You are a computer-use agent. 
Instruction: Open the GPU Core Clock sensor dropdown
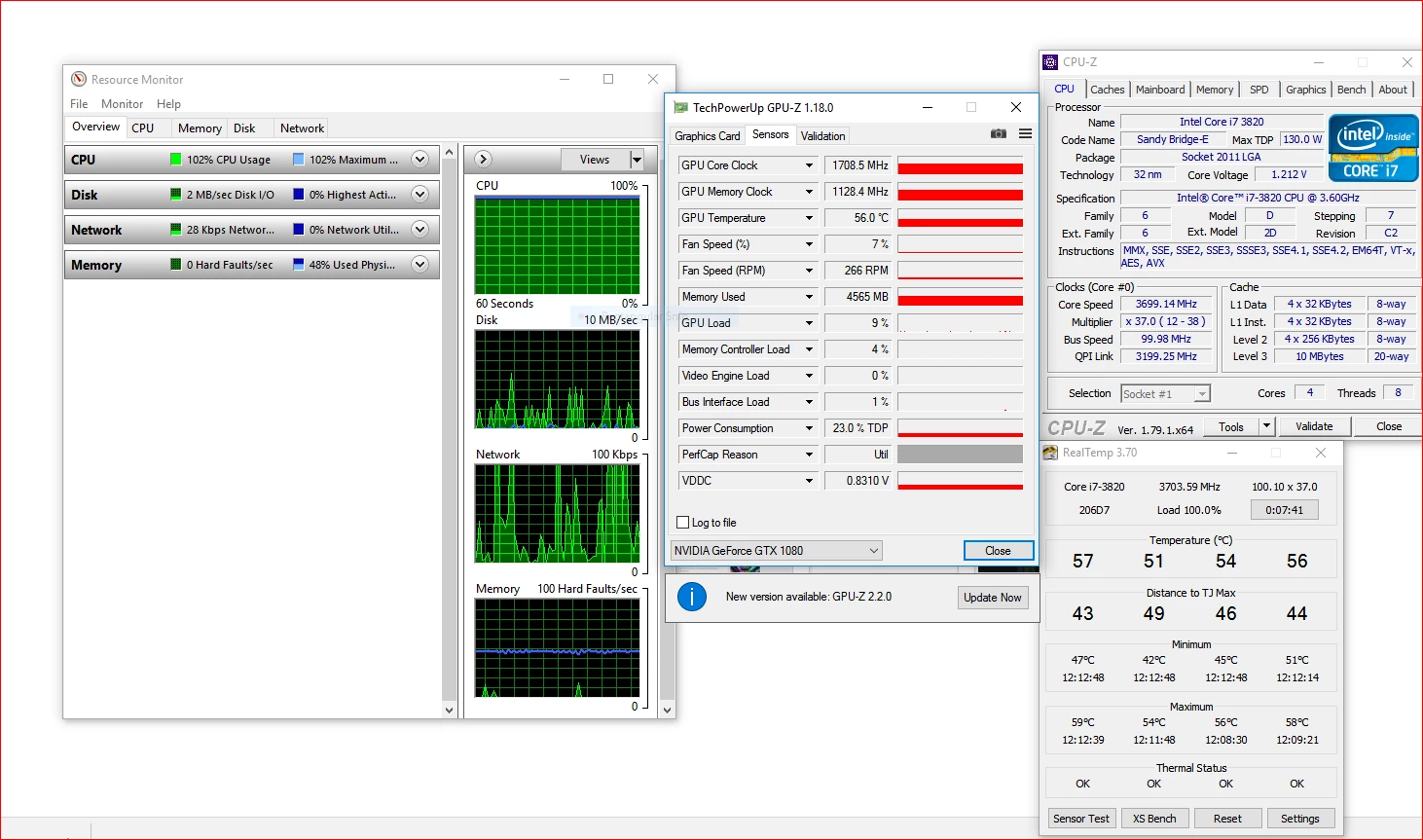(809, 165)
